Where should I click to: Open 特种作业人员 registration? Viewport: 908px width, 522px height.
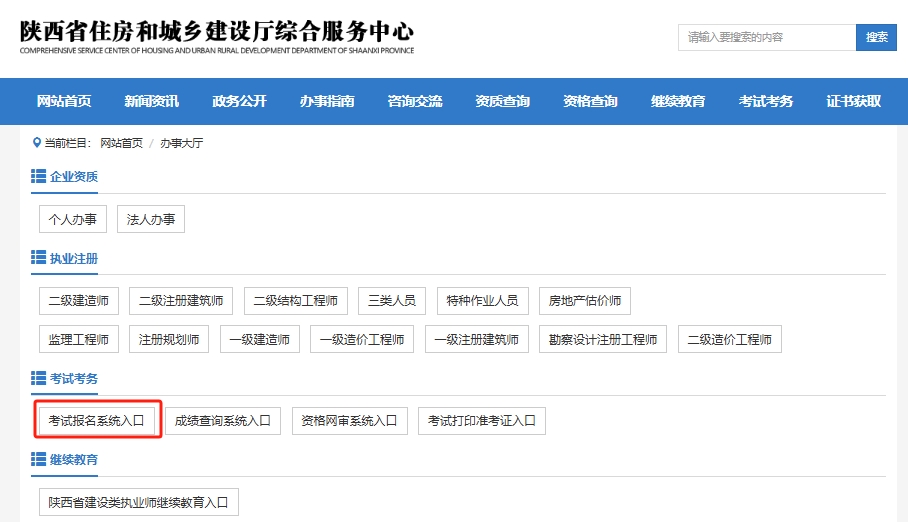click(x=483, y=301)
